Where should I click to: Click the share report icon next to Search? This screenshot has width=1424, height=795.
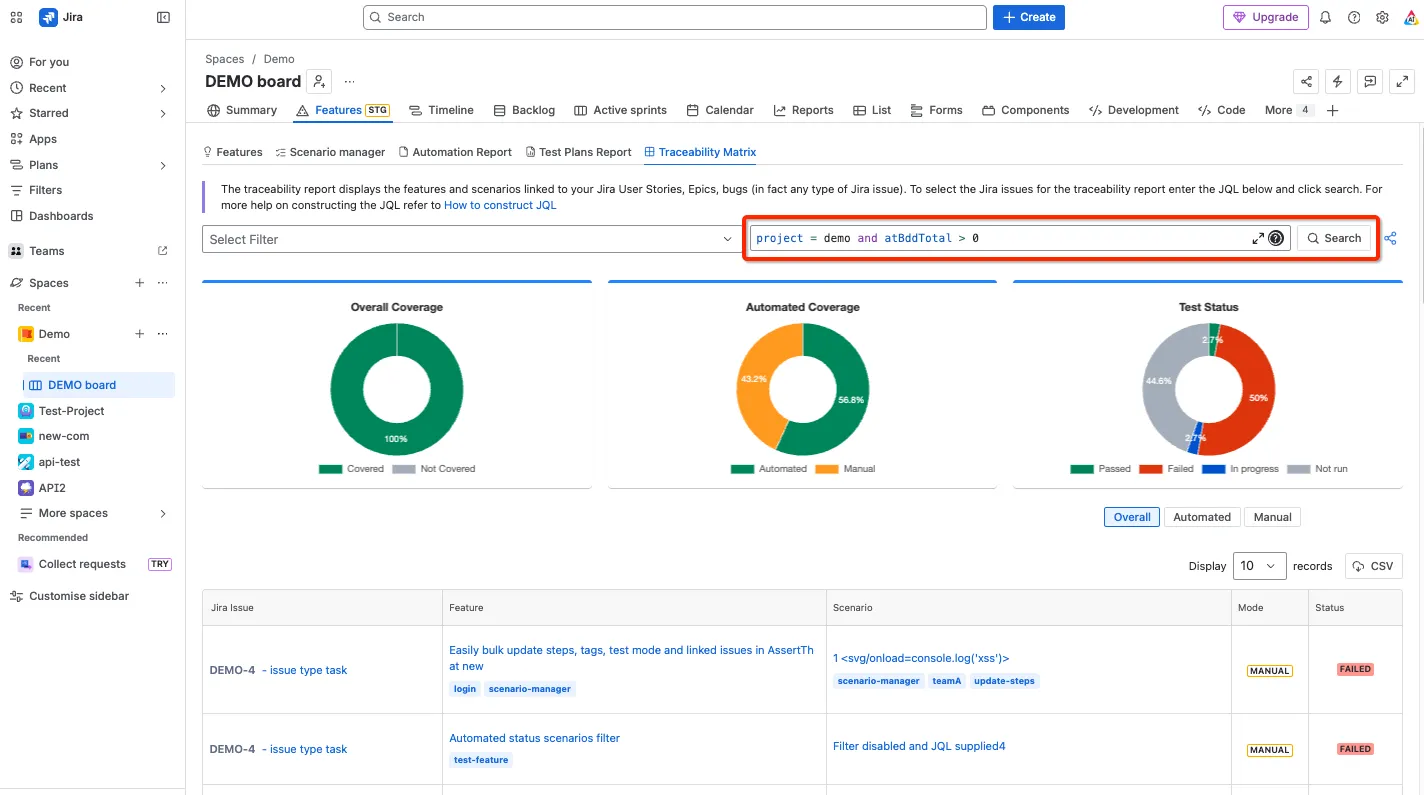pos(1390,238)
